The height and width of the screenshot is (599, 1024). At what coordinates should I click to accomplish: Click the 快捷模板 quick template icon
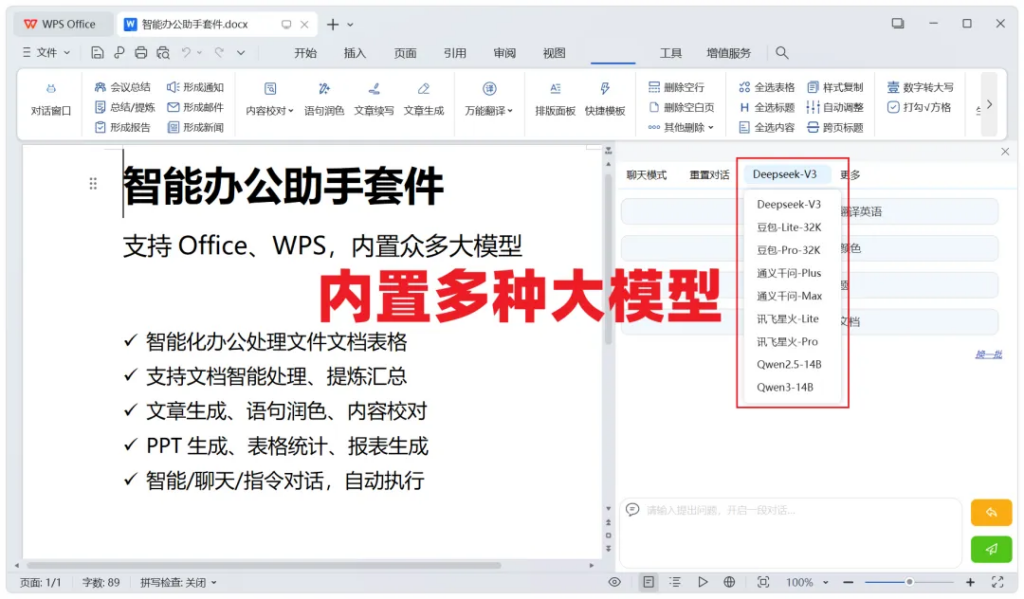coord(605,99)
